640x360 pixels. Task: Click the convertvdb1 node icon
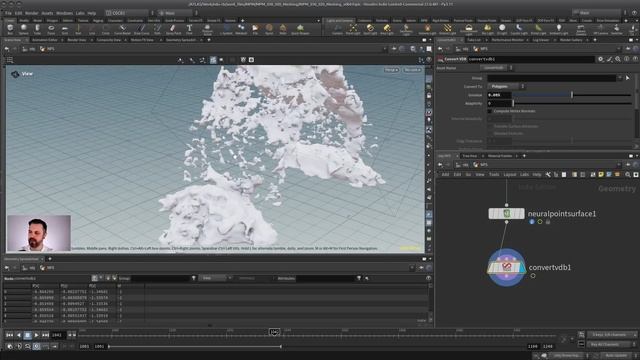pos(507,267)
